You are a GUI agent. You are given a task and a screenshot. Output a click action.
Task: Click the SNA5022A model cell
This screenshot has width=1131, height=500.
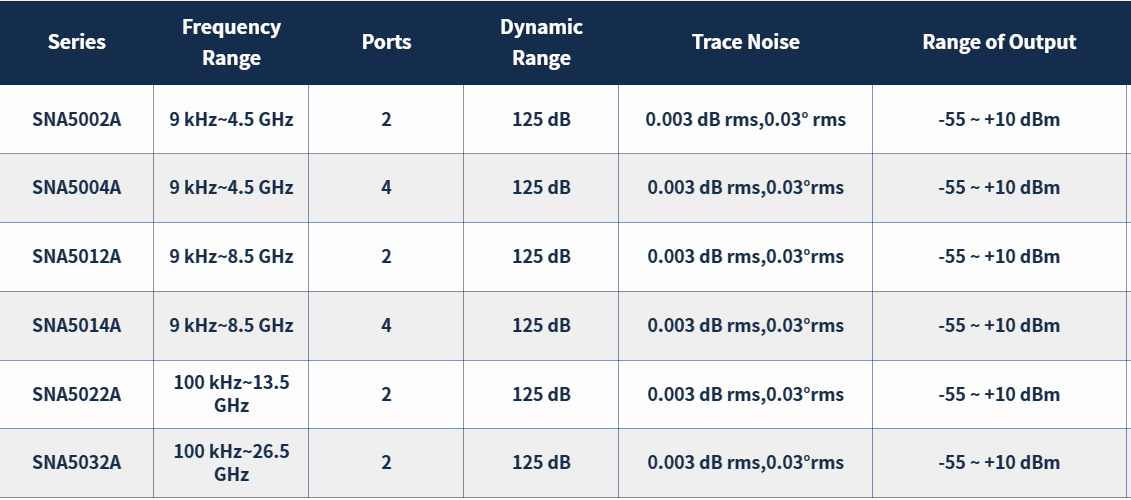point(76,395)
